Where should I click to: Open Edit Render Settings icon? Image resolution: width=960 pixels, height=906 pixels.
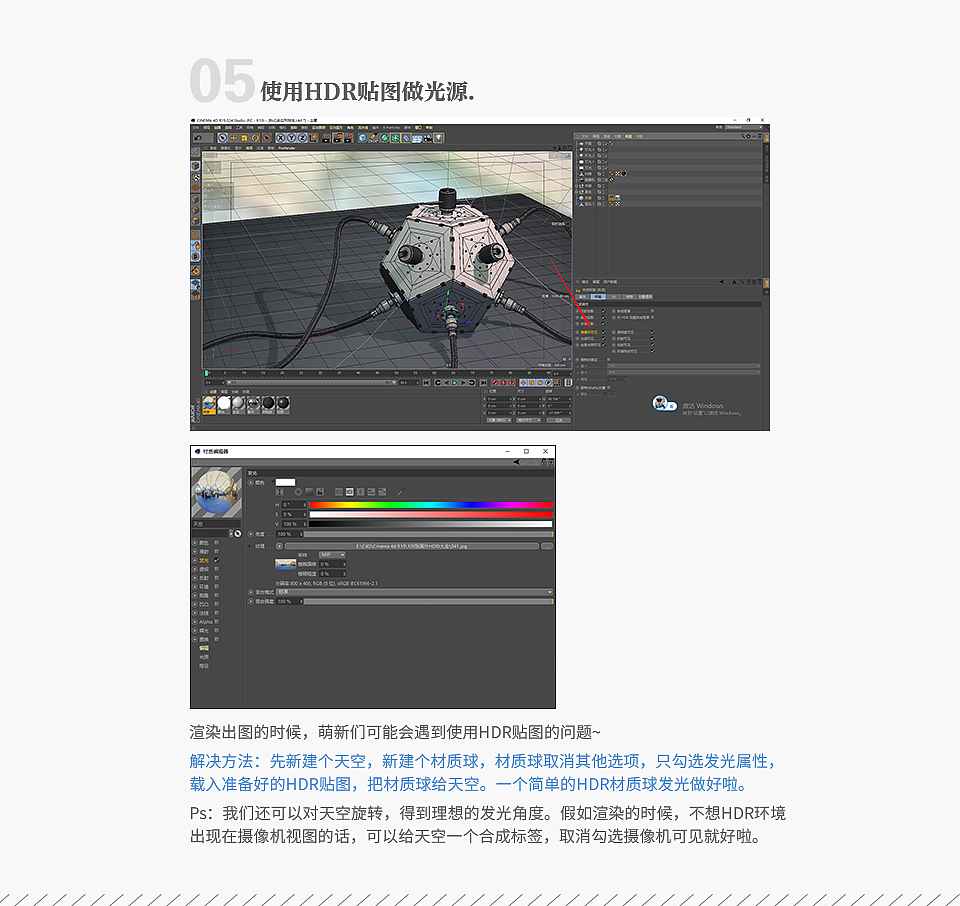click(350, 138)
